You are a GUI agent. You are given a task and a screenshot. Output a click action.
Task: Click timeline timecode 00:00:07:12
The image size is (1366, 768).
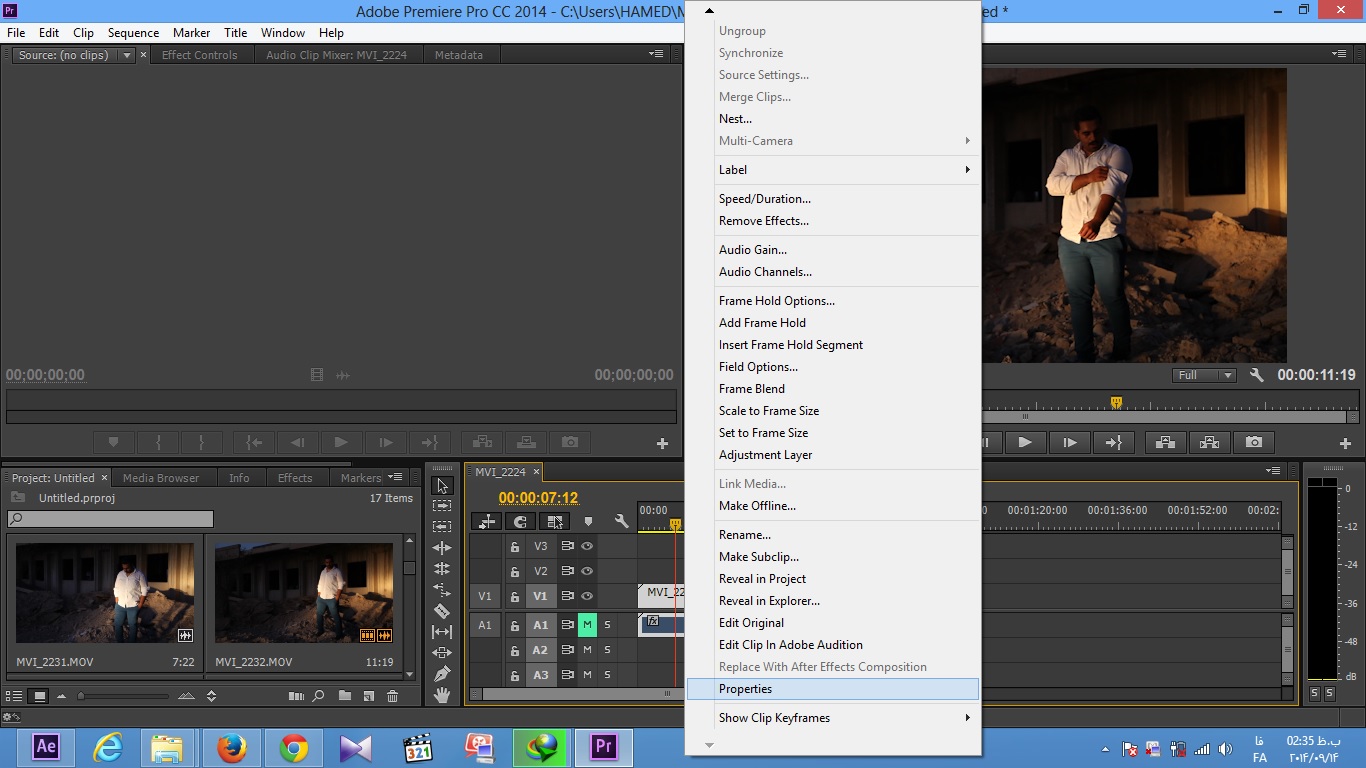538,498
